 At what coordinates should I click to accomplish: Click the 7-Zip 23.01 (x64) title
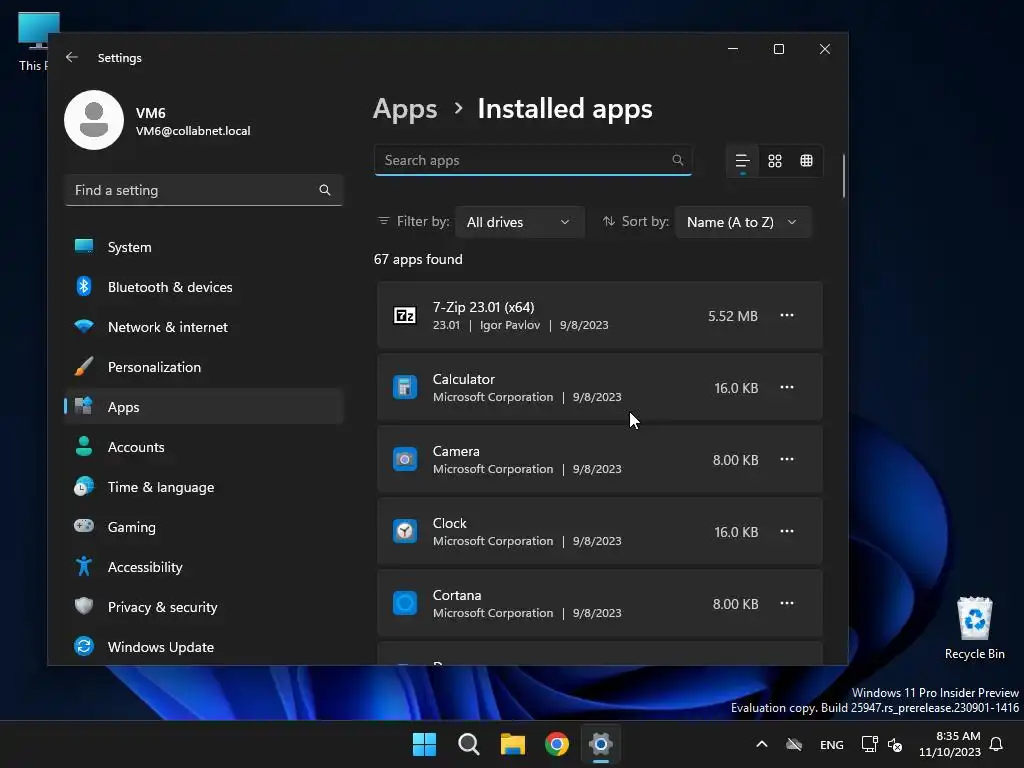pyautogui.click(x=483, y=307)
